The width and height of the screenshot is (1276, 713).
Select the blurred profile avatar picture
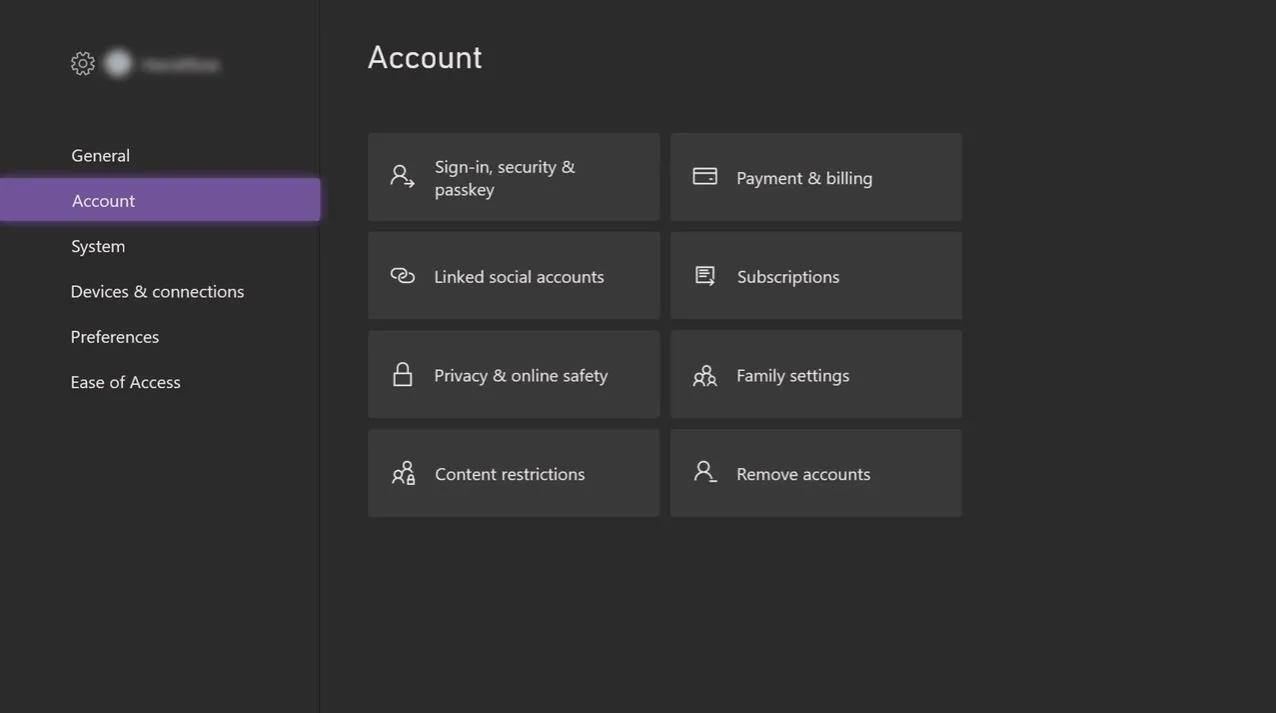click(x=118, y=64)
